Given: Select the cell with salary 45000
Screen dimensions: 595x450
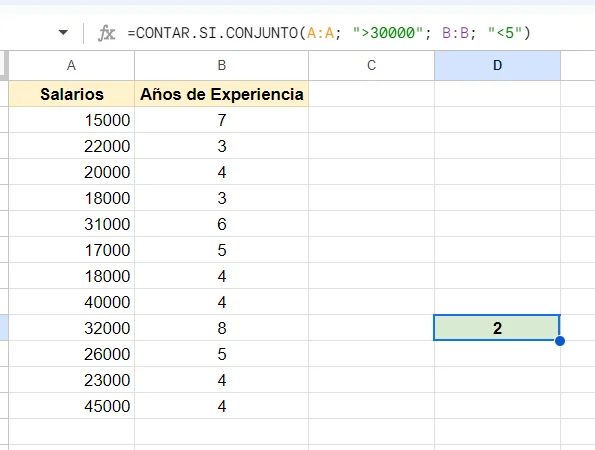Looking at the screenshot, I should [x=71, y=406].
